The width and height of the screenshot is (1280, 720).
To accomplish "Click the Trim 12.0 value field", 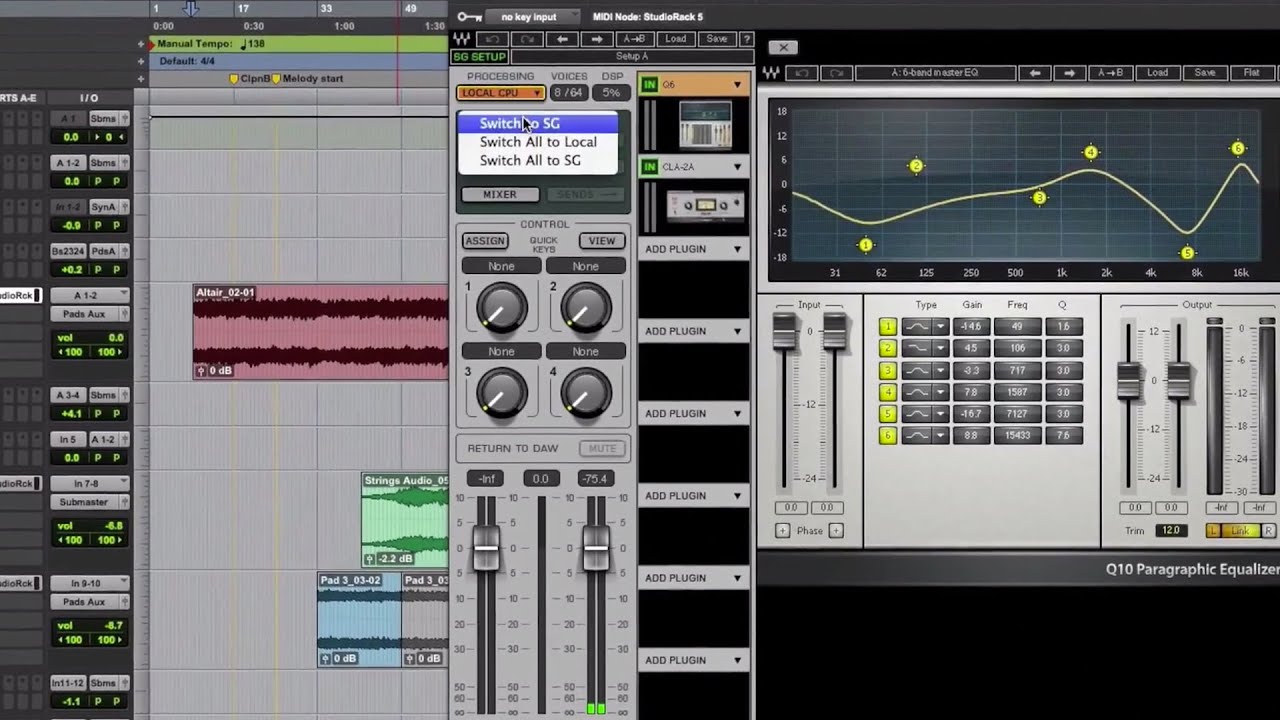I will (1169, 531).
